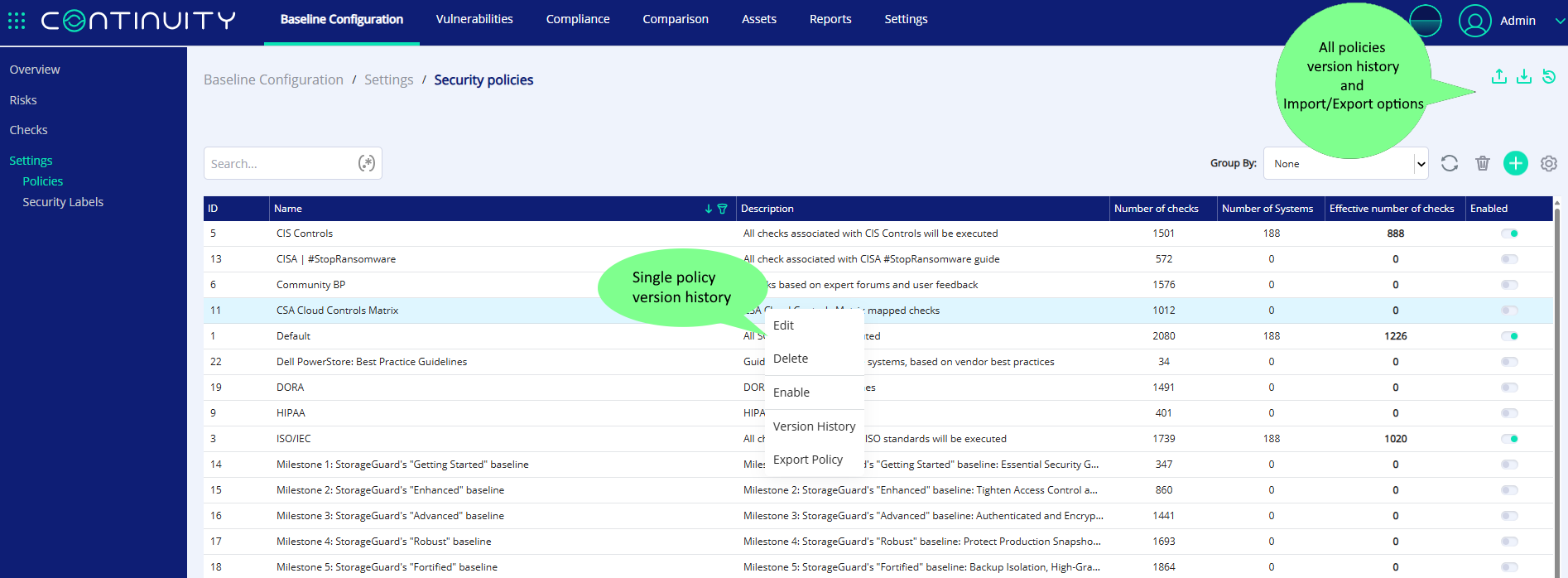Switch to the Reports tab

[830, 19]
